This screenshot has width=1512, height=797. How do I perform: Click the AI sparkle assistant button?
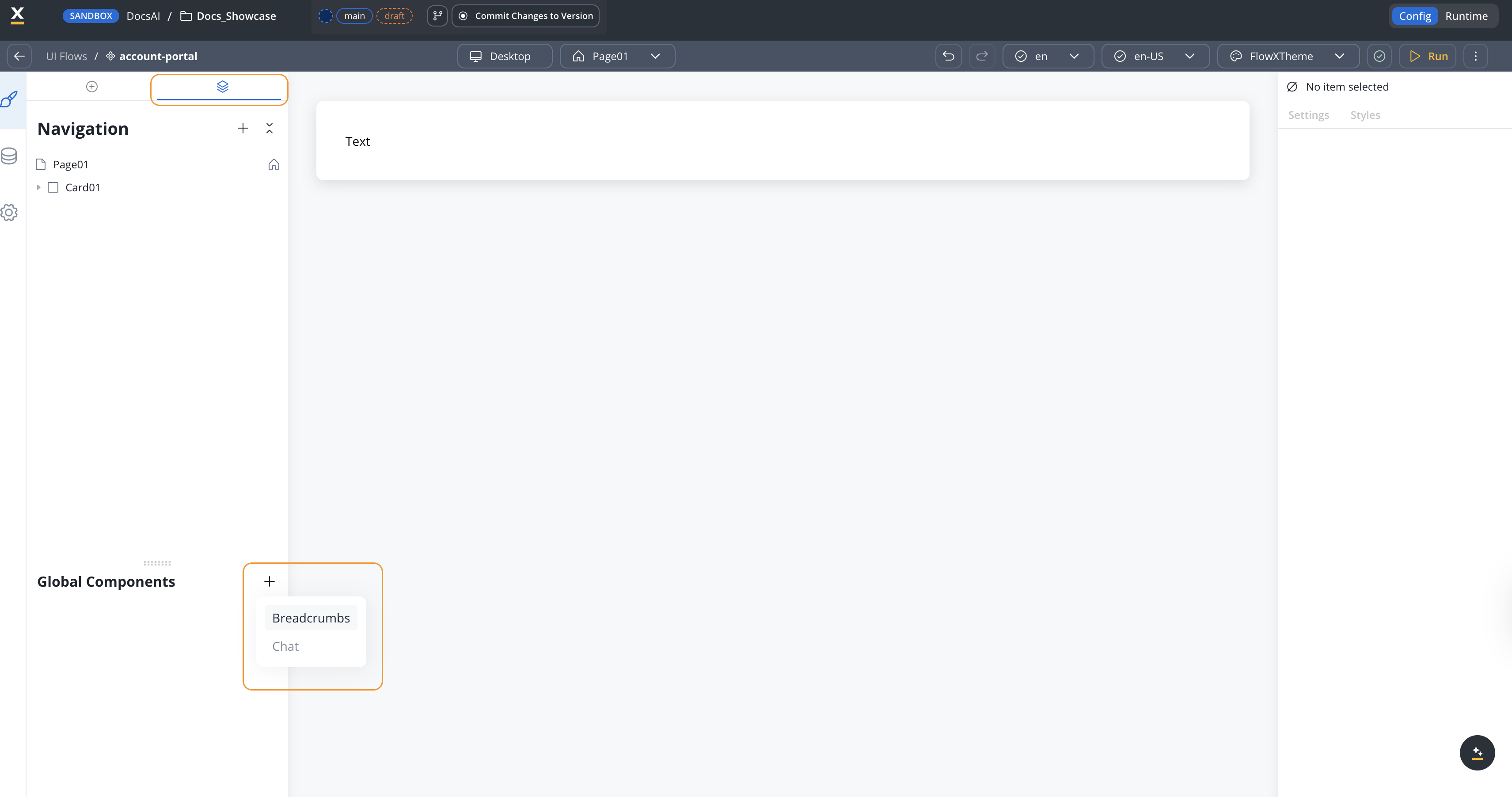pyautogui.click(x=1477, y=752)
